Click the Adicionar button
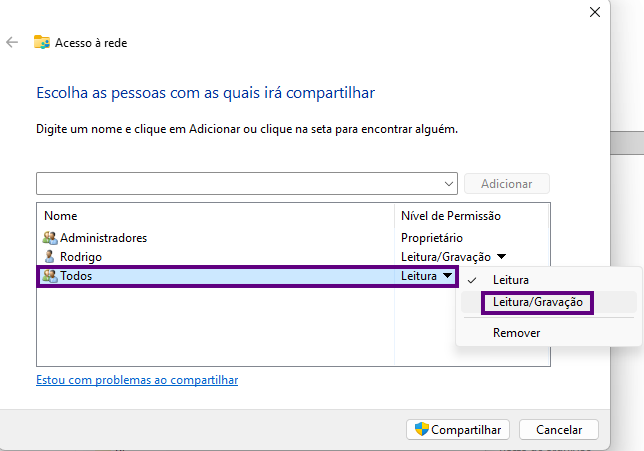This screenshot has width=644, height=451. point(507,184)
